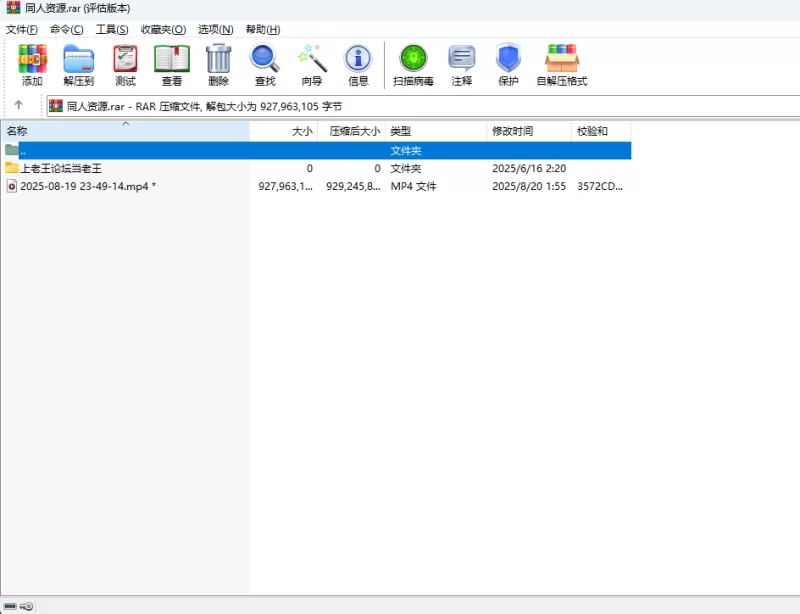Open the 帮助(H) menu
This screenshot has width=800, height=614.
(x=263, y=30)
